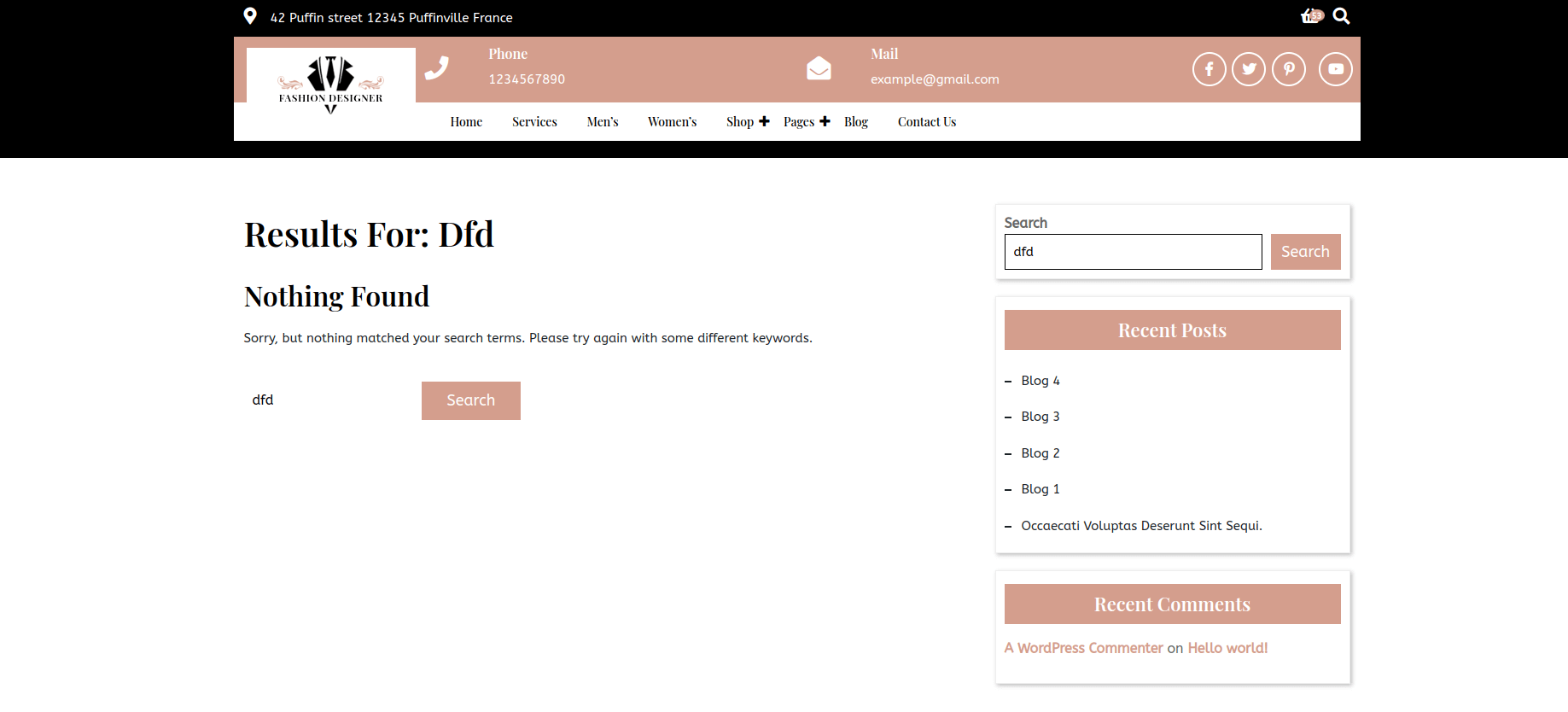Navigate to Contact Us page
This screenshot has height=712, width=1568.
pyautogui.click(x=926, y=122)
